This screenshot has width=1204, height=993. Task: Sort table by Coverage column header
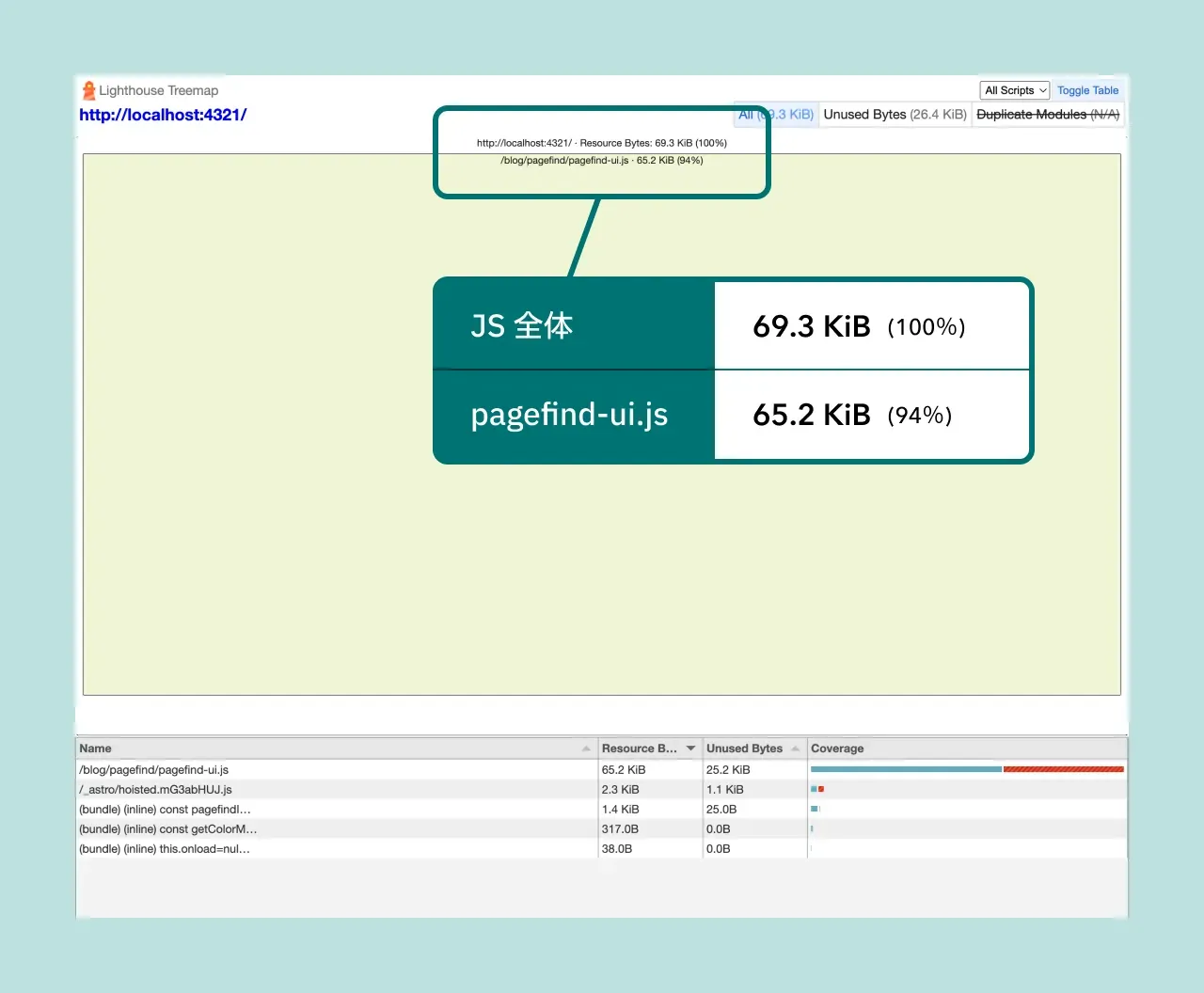(837, 749)
